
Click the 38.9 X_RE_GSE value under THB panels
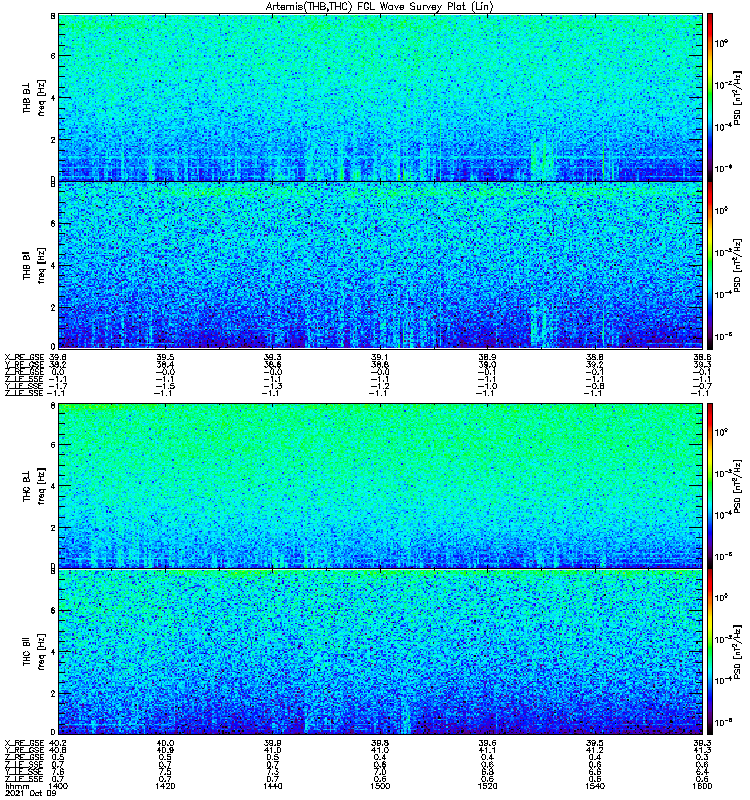(487, 357)
